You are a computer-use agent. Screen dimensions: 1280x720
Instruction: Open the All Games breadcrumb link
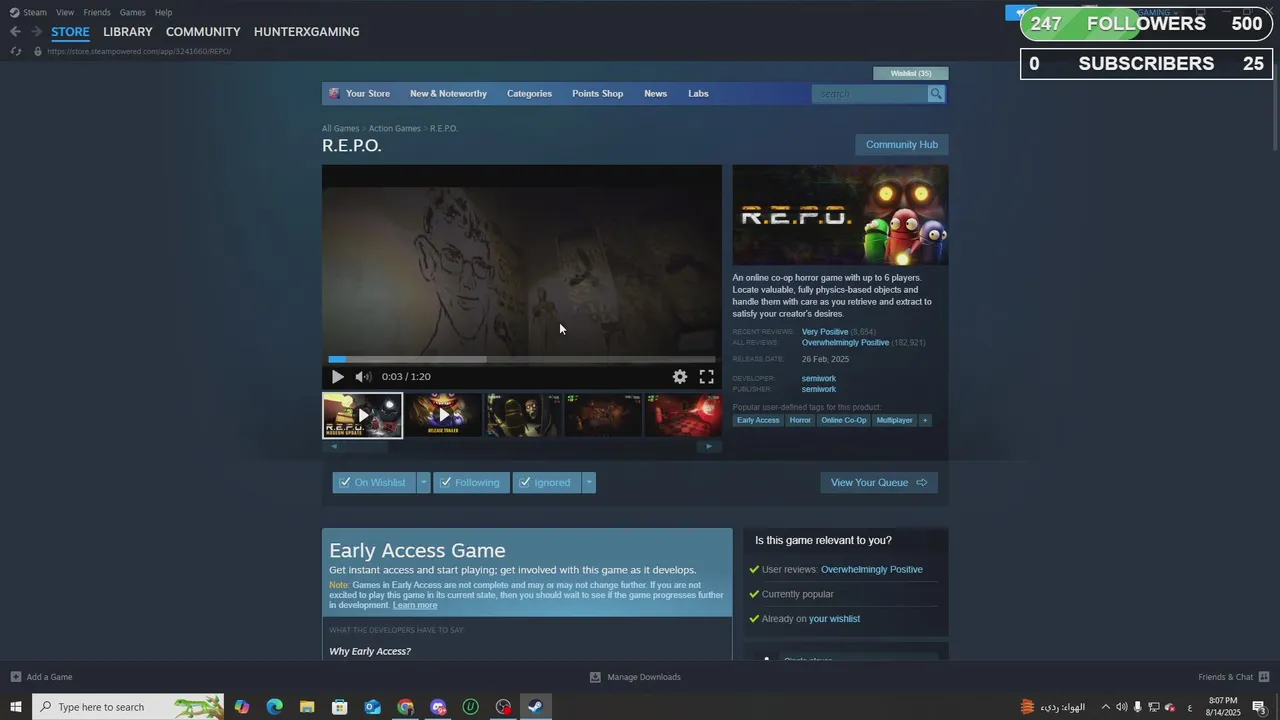(340, 129)
